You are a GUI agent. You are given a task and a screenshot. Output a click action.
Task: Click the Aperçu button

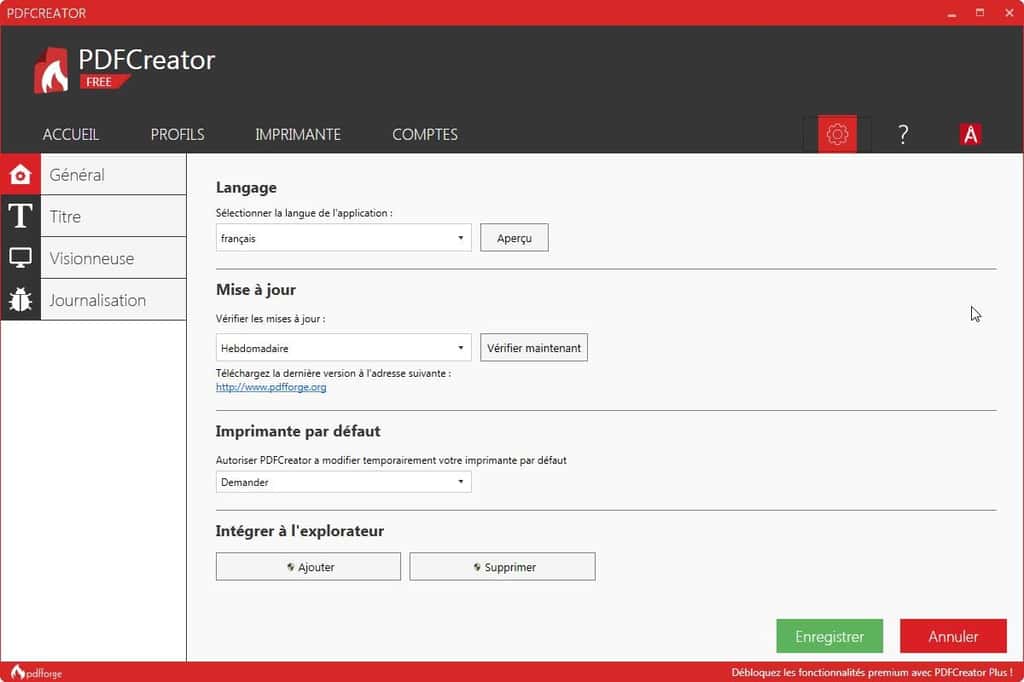(x=514, y=237)
